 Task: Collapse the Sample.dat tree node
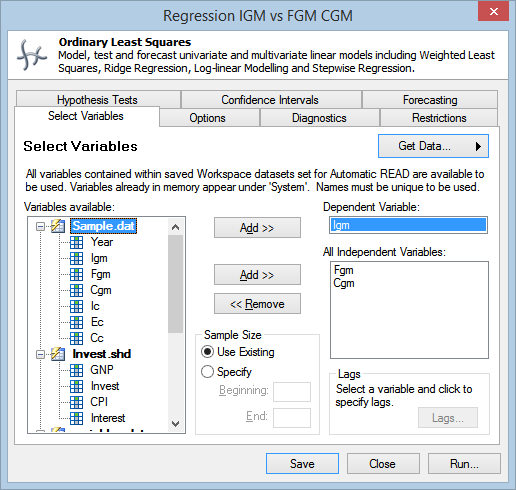click(x=40, y=227)
